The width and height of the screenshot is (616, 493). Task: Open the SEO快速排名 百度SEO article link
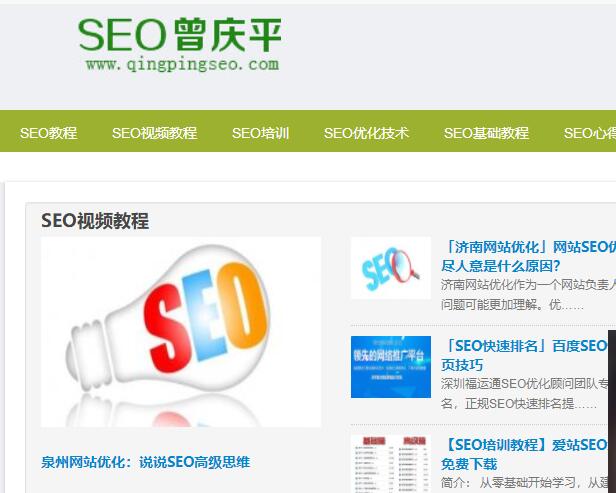(x=528, y=356)
